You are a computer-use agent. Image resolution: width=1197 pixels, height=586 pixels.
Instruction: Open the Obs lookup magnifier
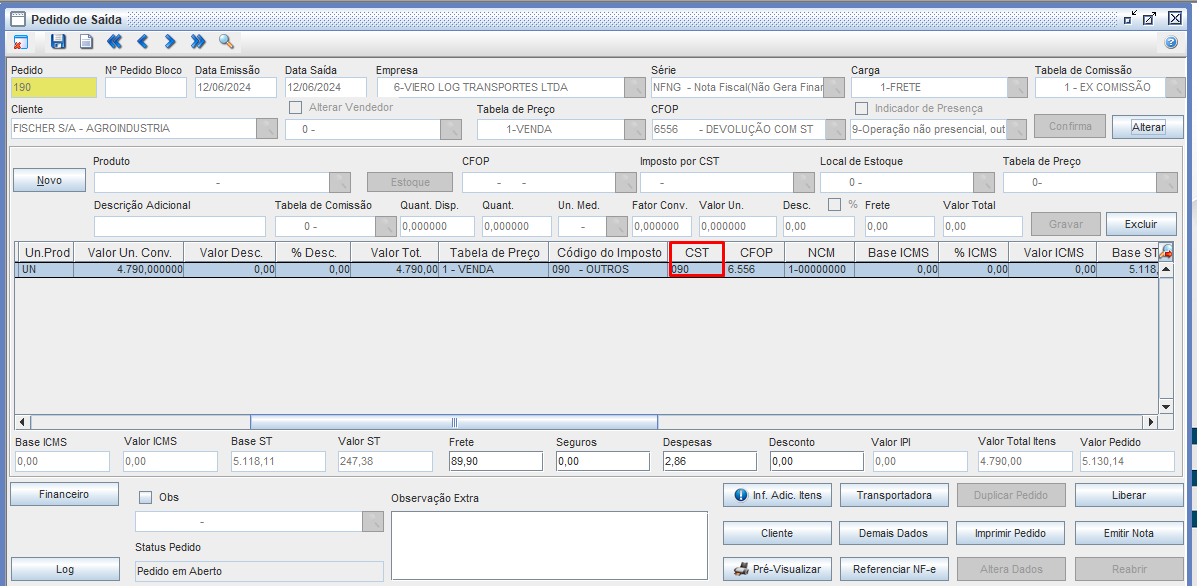373,521
